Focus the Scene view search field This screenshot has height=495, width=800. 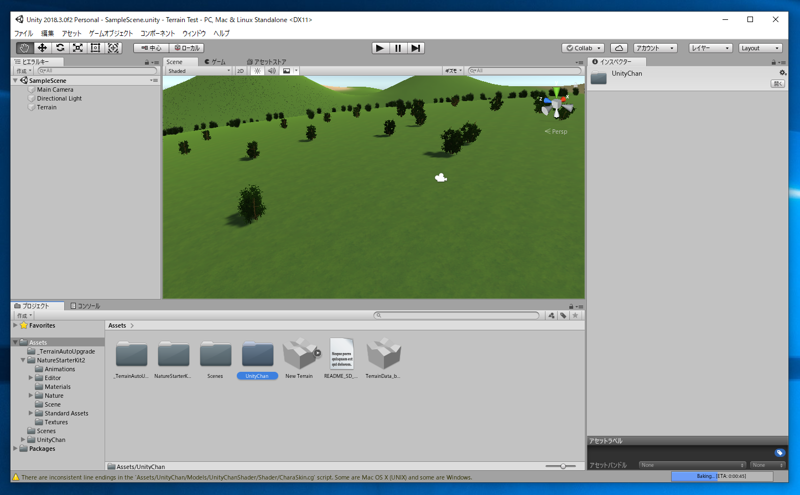[x=524, y=71]
